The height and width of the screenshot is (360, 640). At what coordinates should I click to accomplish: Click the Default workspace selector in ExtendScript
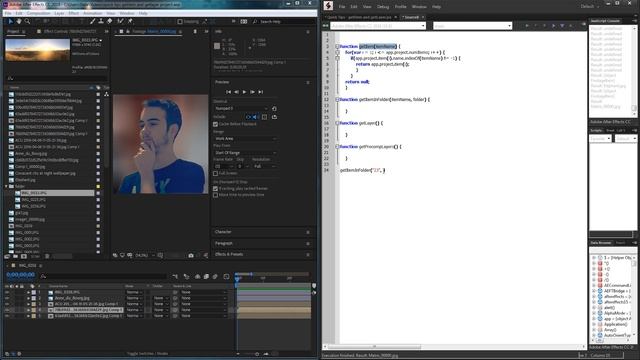pos(590,7)
